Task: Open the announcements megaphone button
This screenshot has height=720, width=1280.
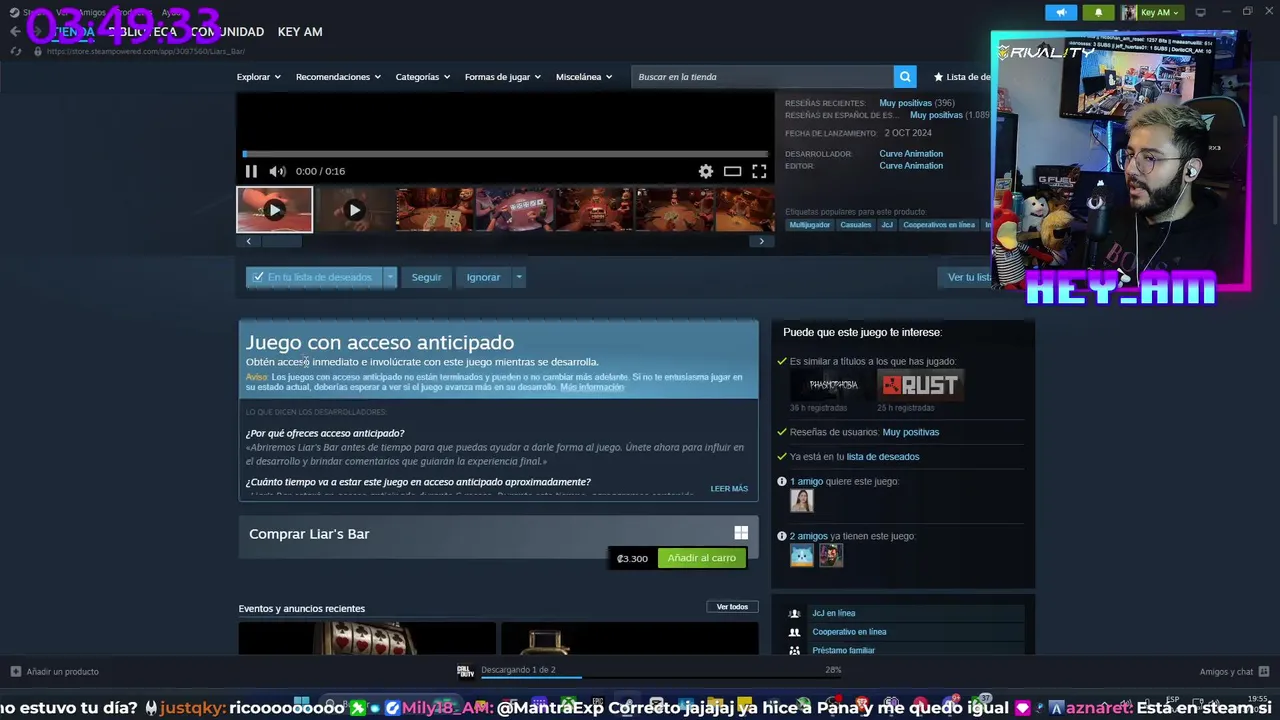Action: 1061,12
